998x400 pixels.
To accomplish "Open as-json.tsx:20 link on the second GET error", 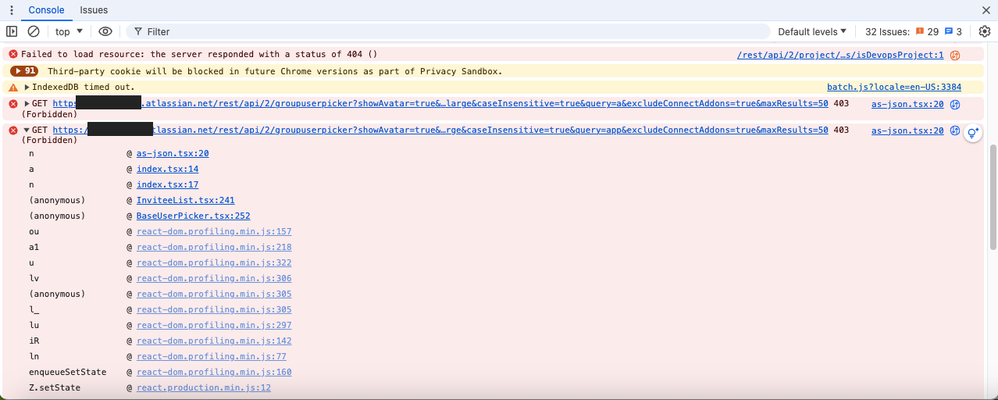I will click(907, 131).
